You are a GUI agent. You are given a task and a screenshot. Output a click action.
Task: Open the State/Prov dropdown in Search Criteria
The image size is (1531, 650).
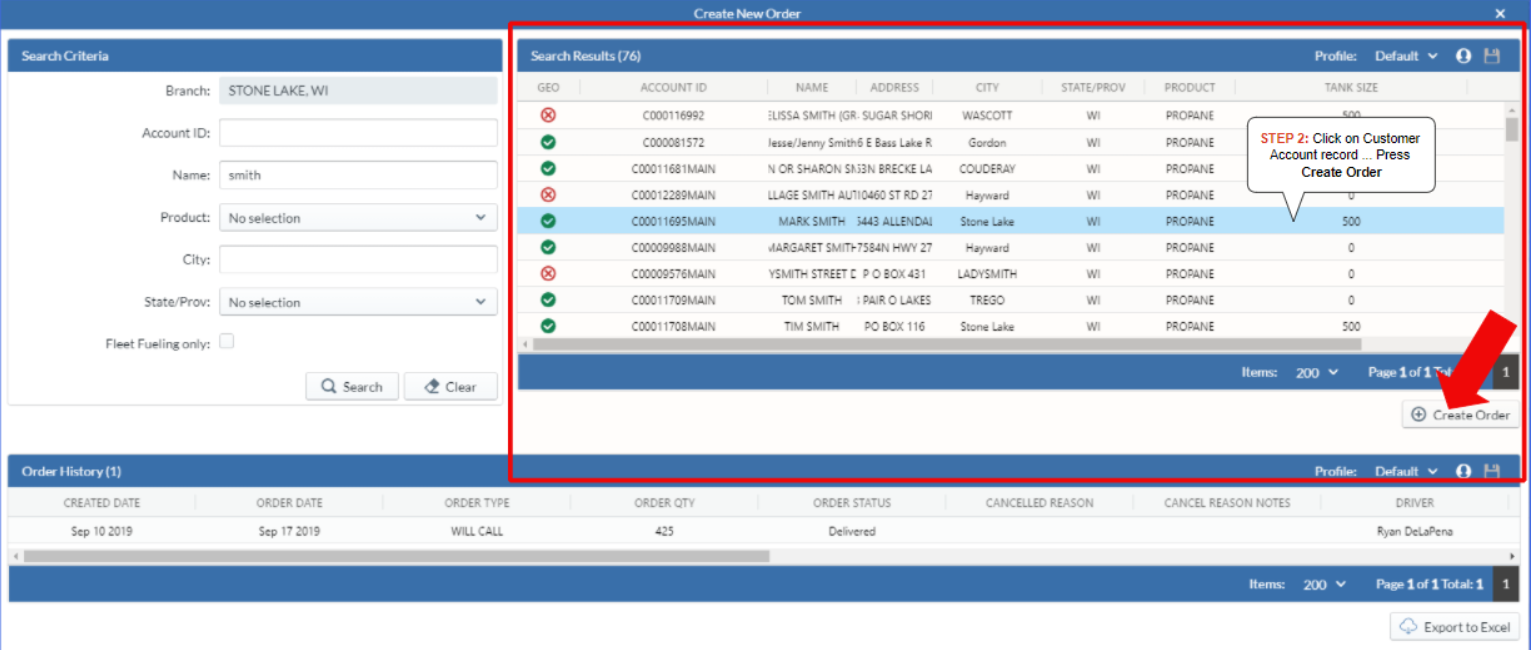pyautogui.click(x=358, y=301)
